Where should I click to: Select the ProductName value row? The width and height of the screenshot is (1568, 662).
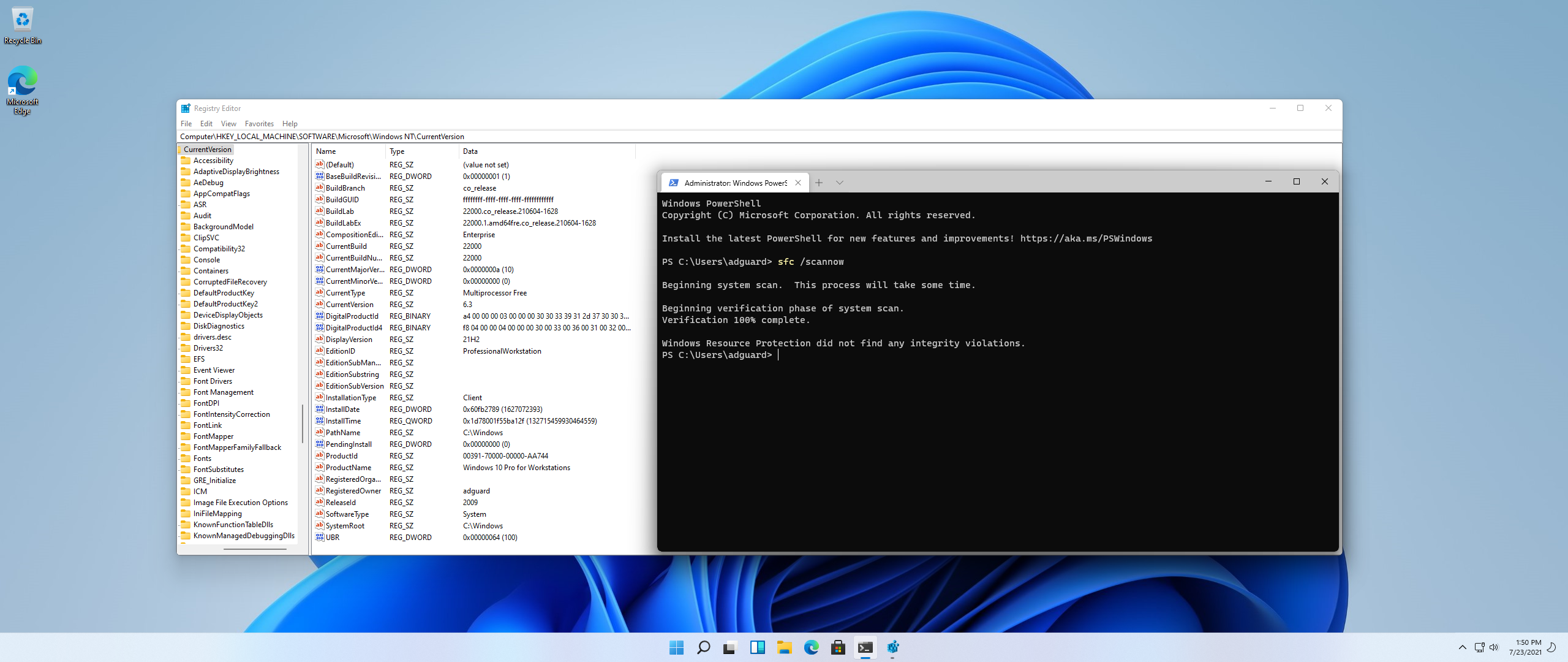point(473,468)
